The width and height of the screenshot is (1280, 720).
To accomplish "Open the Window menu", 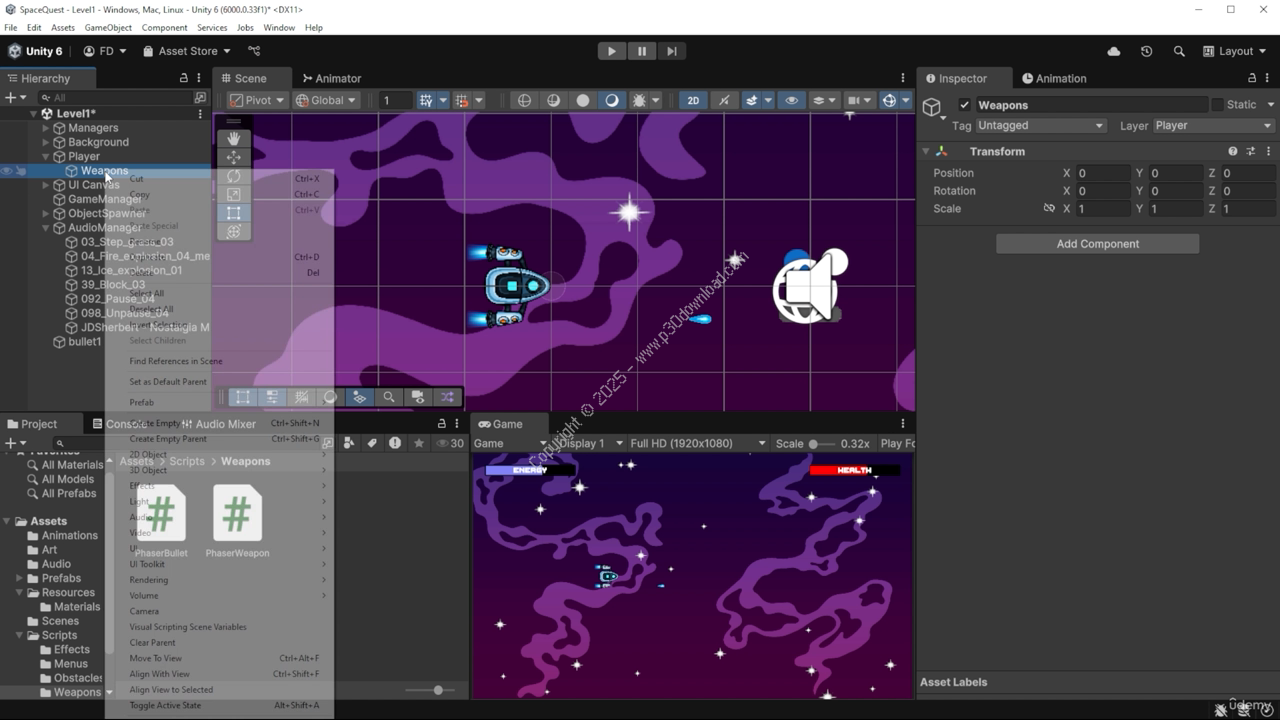I will (x=279, y=27).
